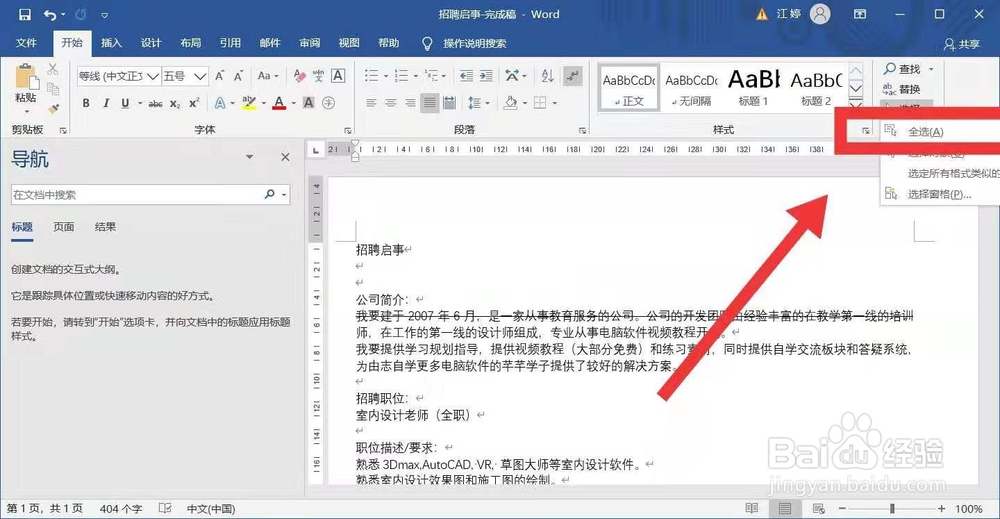Click the Format Painter brush icon
1000x519 pixels.
point(54,109)
